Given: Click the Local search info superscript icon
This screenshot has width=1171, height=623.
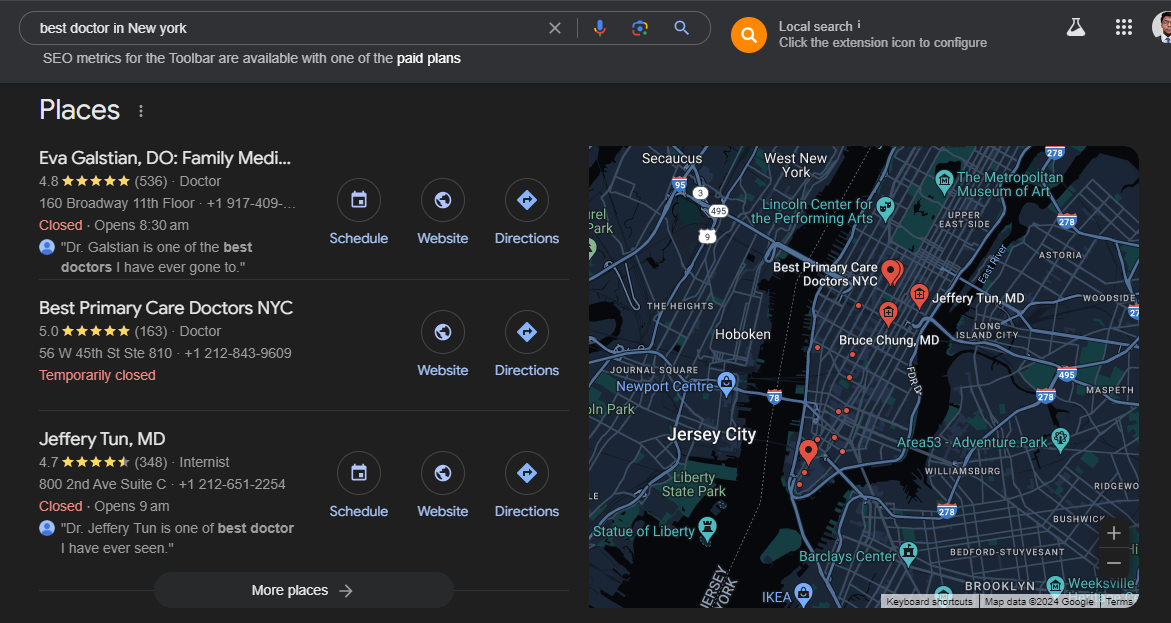Looking at the screenshot, I should [859, 24].
